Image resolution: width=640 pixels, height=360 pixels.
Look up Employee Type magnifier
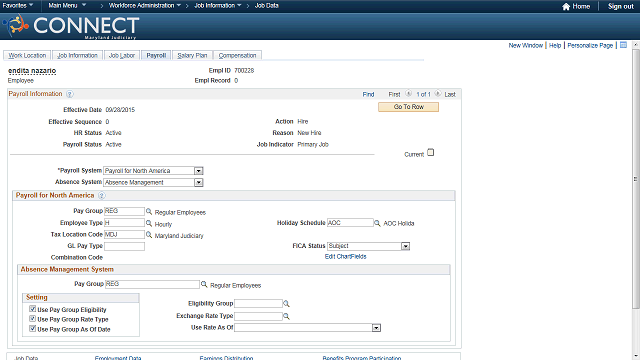[149, 223]
